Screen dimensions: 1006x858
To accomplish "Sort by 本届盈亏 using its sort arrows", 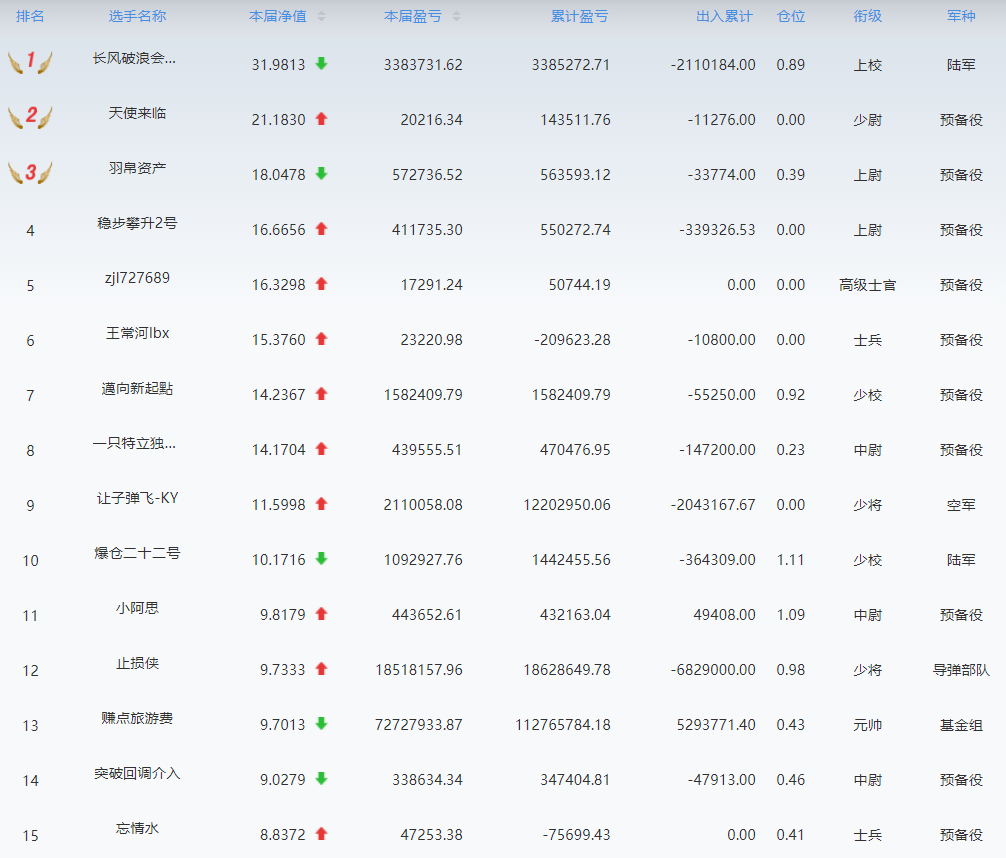I will pos(456,17).
